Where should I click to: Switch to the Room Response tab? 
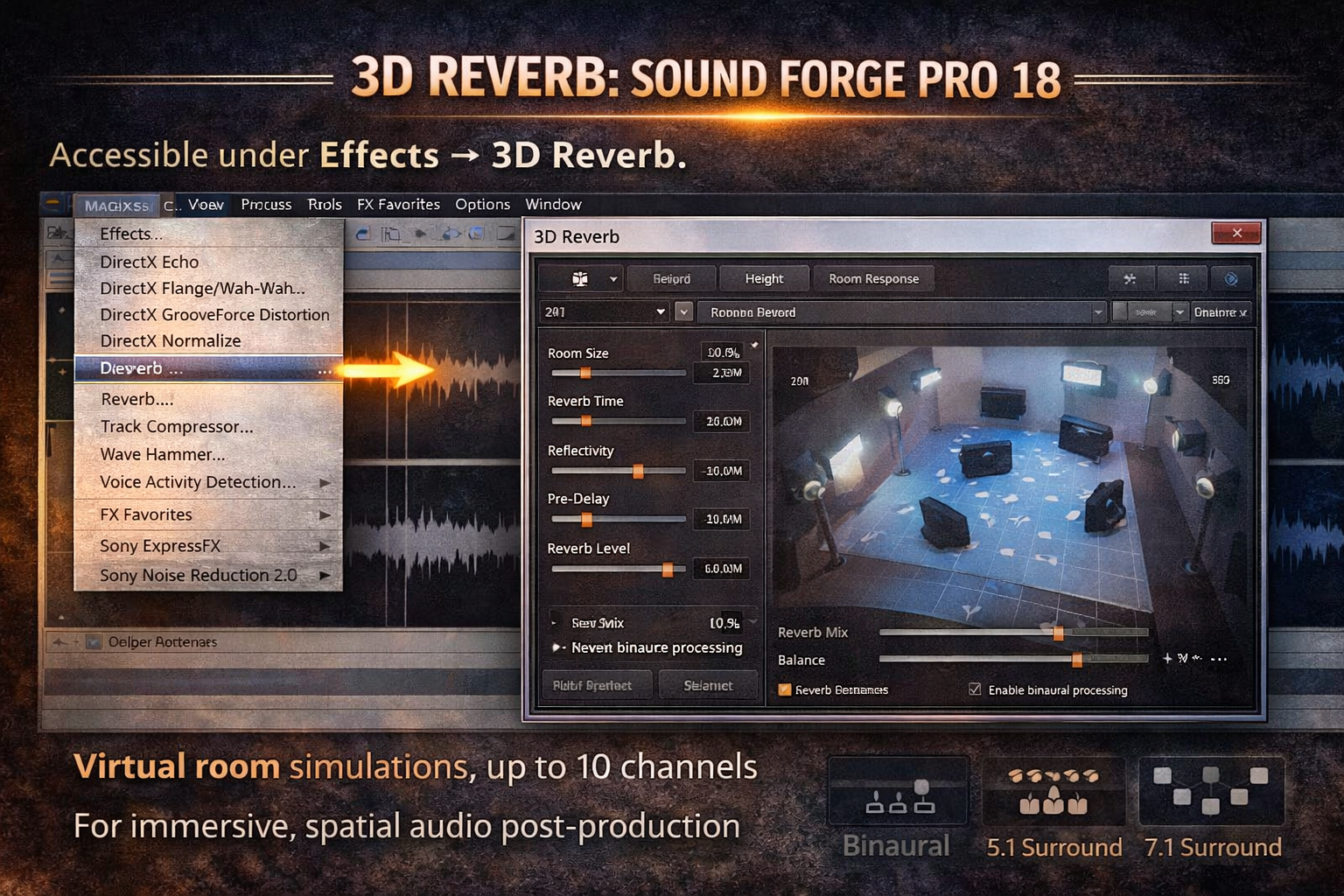[x=873, y=279]
